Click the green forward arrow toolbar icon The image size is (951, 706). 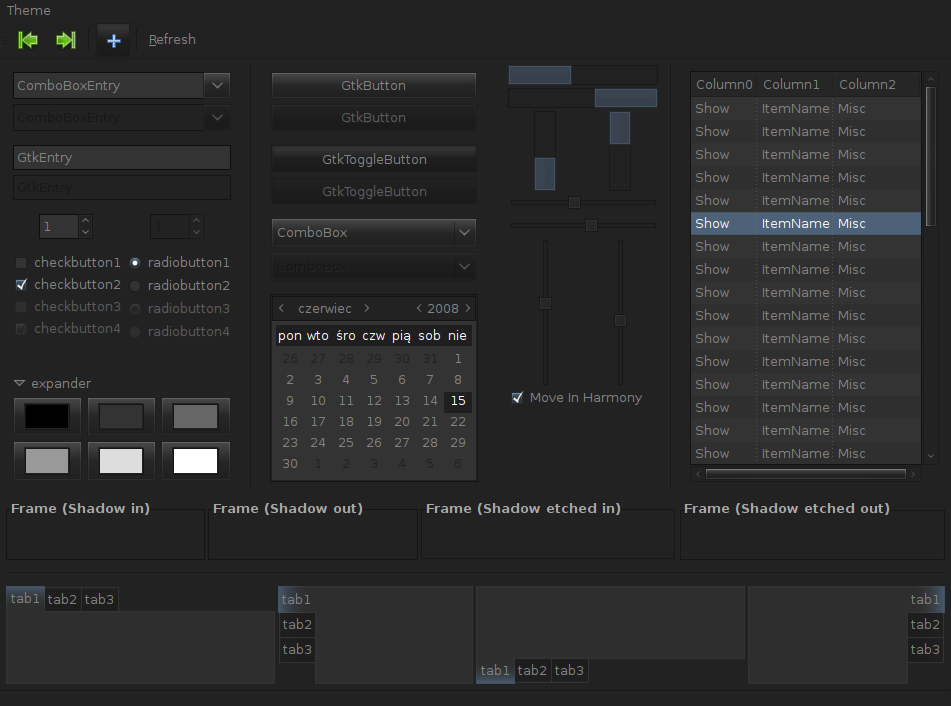(x=66, y=40)
